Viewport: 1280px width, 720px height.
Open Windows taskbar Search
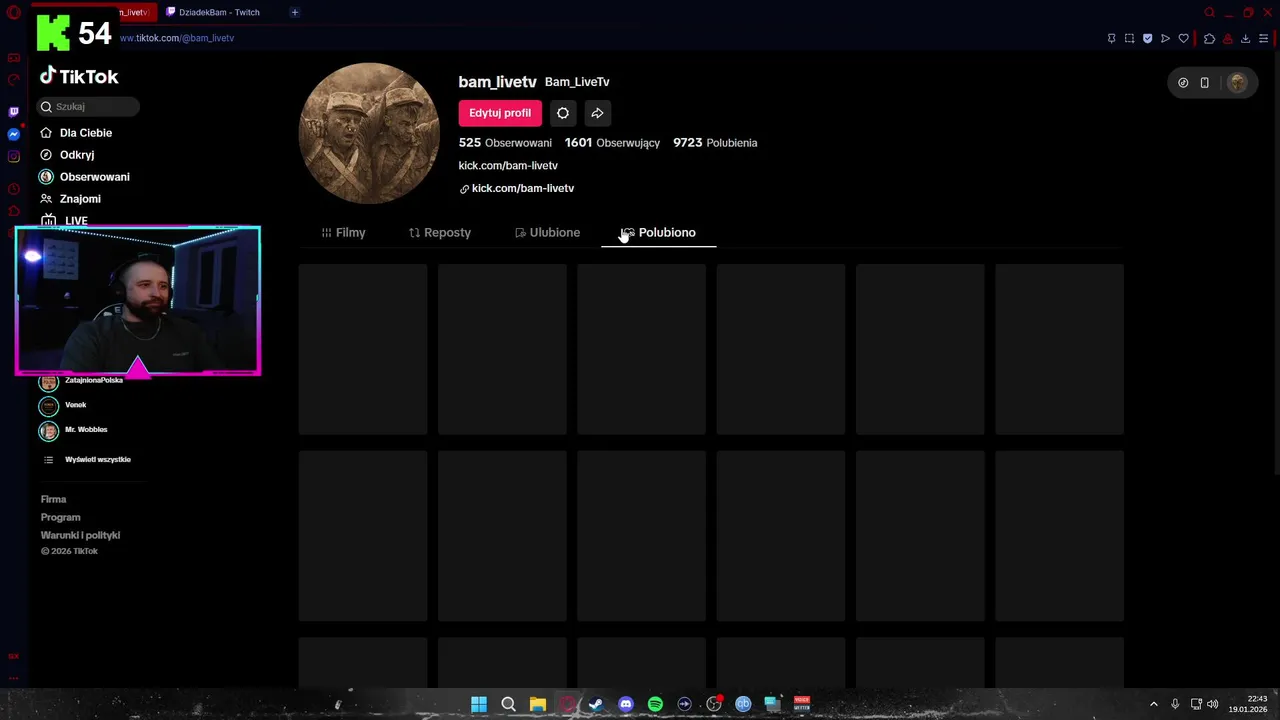[508, 704]
